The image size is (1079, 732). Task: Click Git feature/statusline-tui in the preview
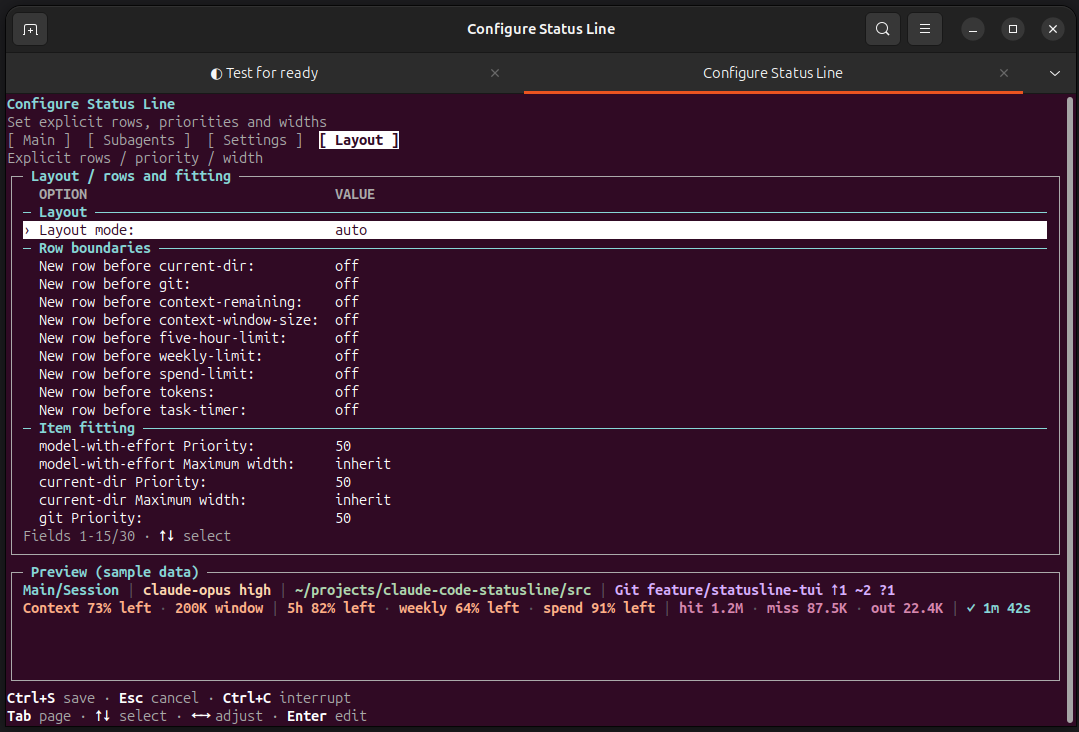click(x=718, y=590)
